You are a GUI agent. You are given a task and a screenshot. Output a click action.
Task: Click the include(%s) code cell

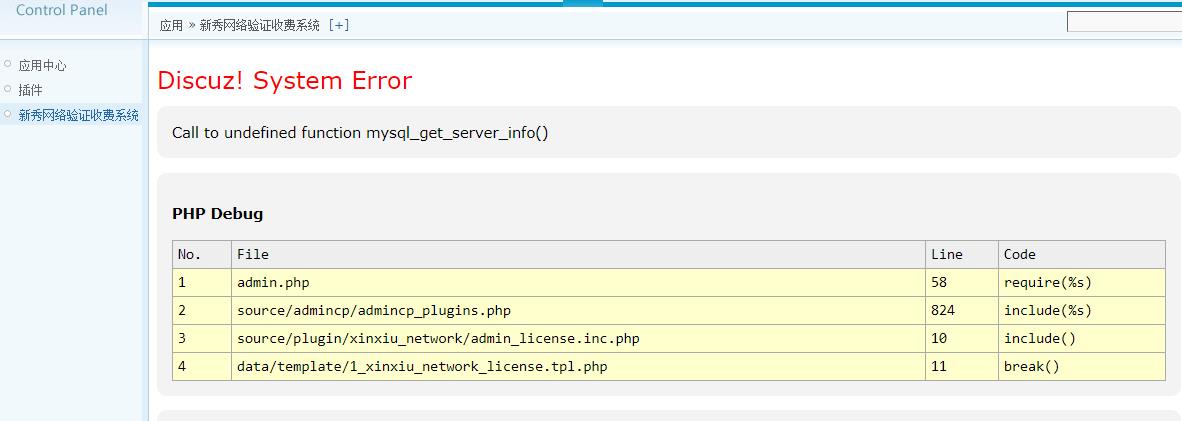coord(1082,311)
